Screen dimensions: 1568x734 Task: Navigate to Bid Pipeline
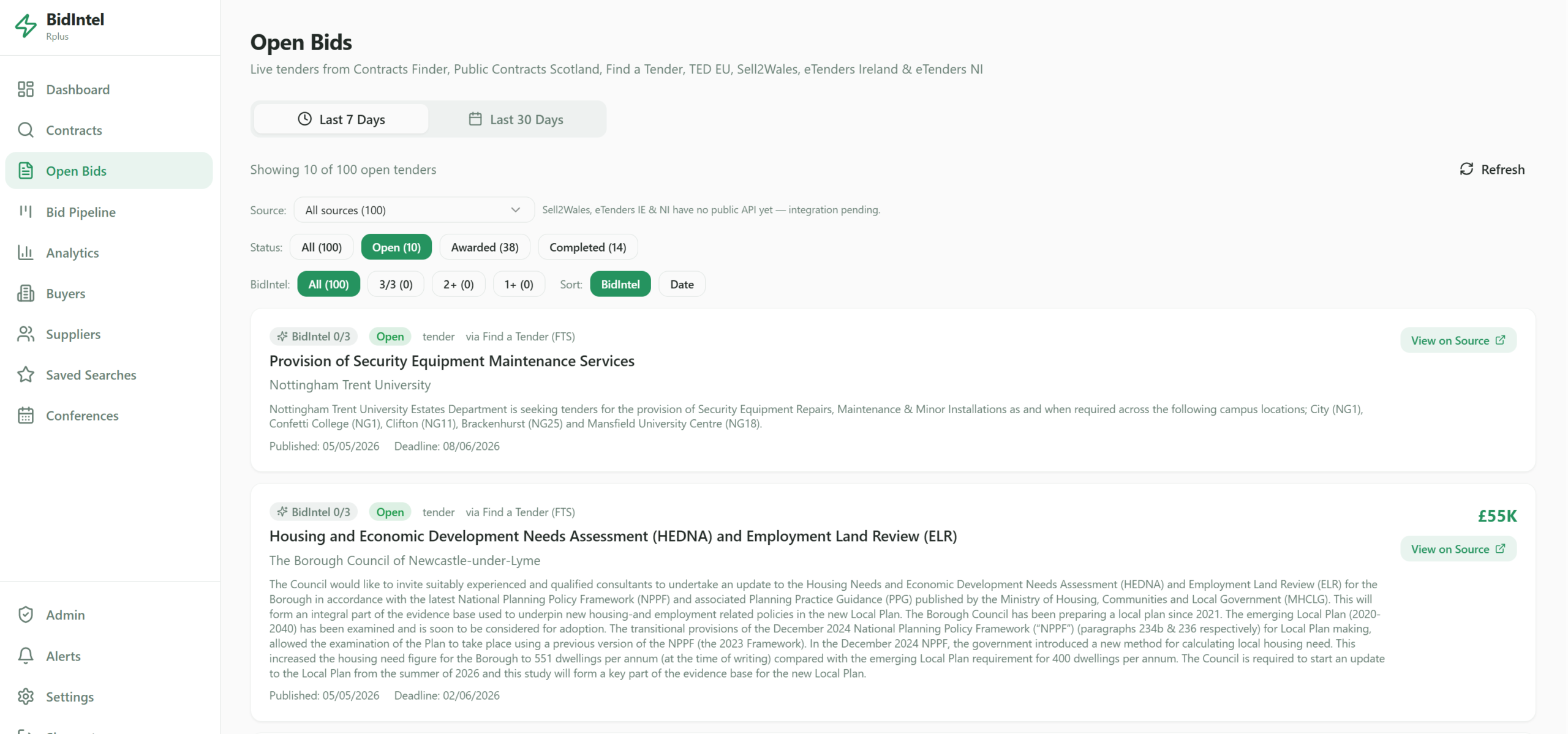pyautogui.click(x=109, y=212)
